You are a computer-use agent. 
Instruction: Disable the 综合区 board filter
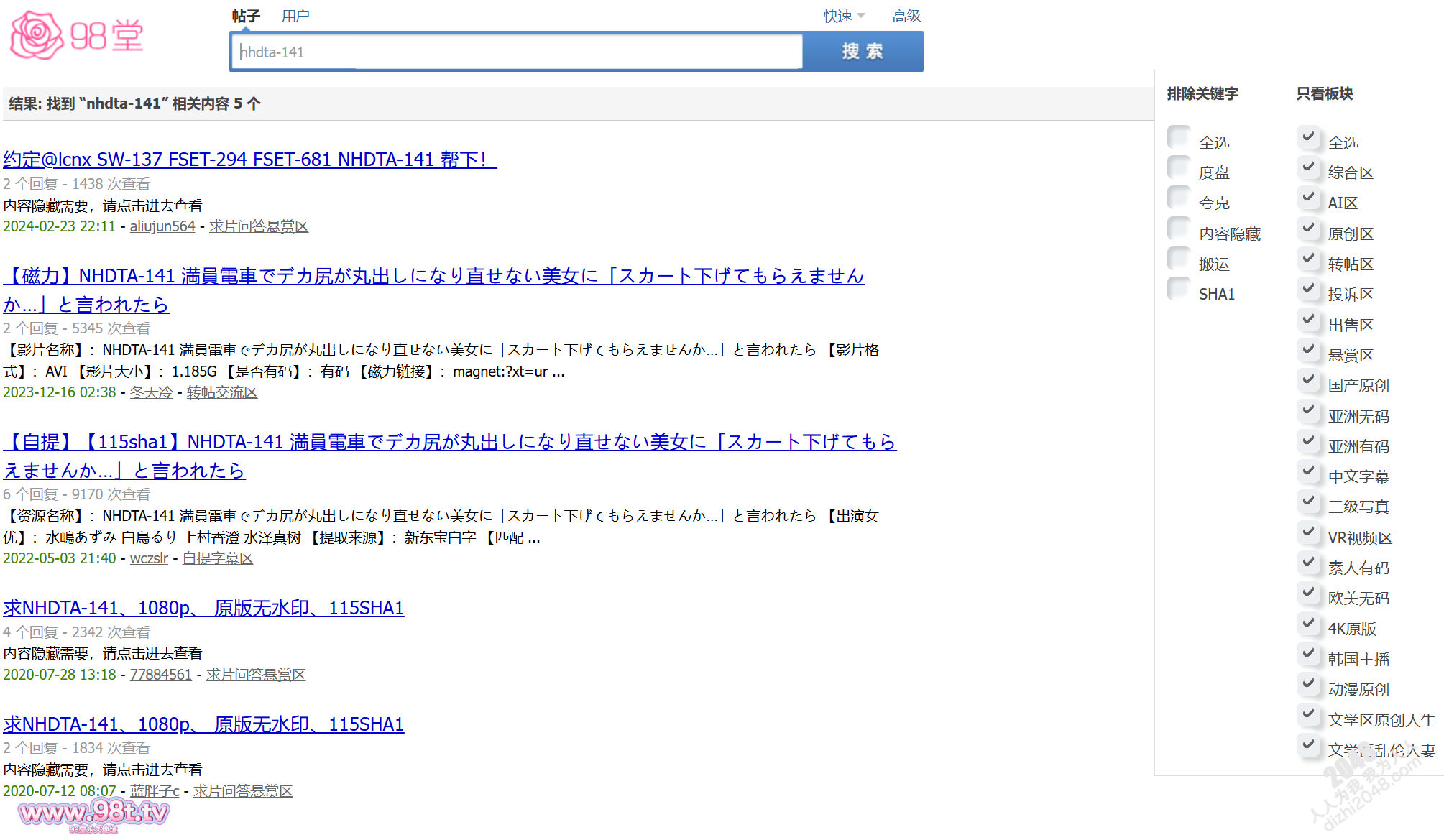point(1309,167)
